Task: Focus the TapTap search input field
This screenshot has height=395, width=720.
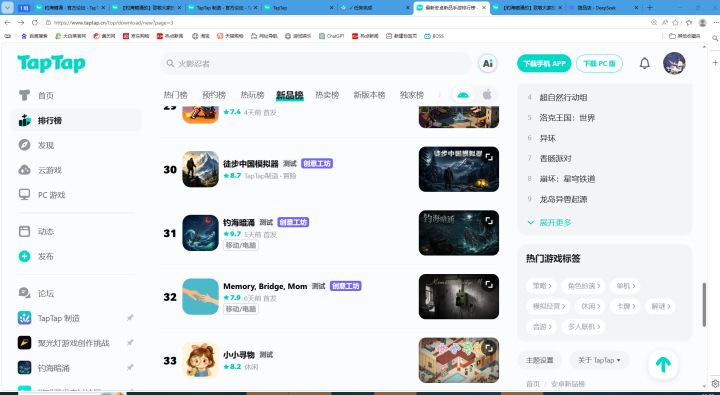Action: pyautogui.click(x=316, y=63)
